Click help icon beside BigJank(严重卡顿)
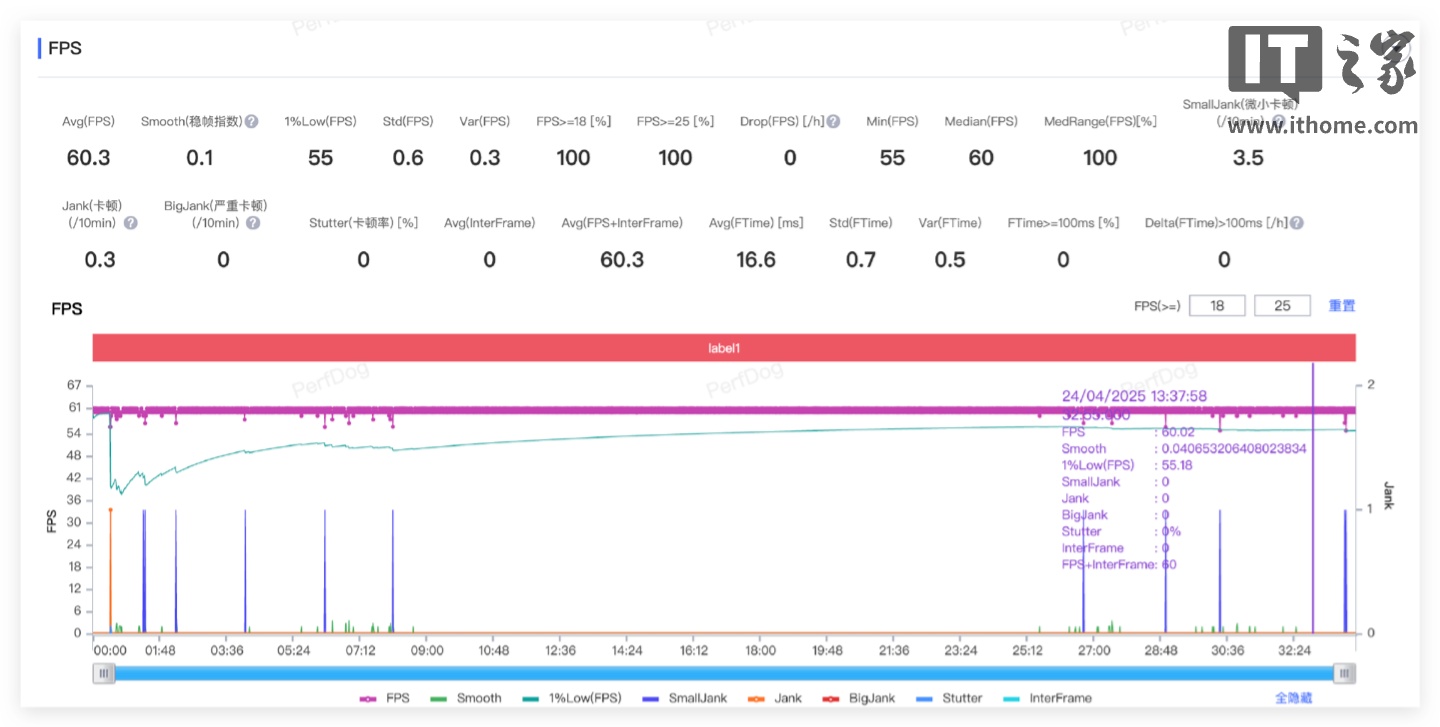The height and width of the screenshot is (727, 1440). click(253, 223)
